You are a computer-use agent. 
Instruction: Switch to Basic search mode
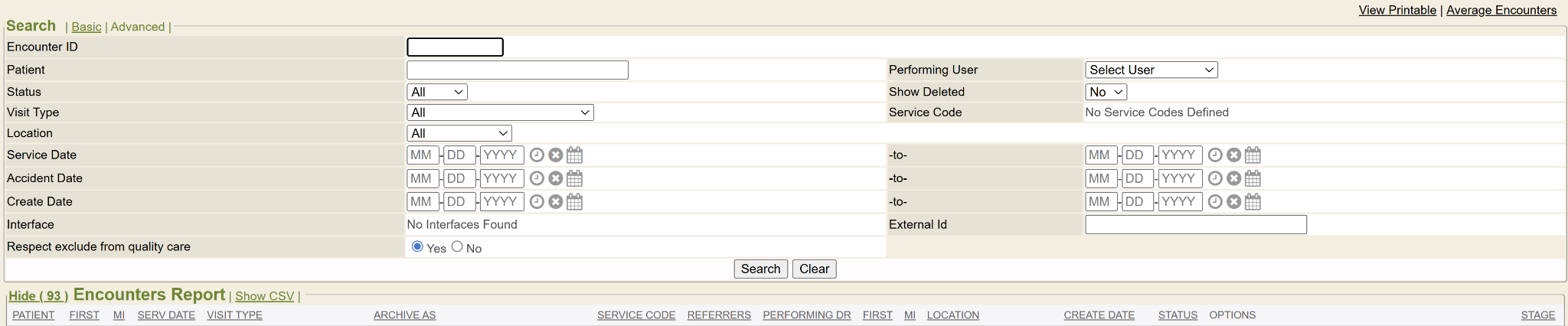87,27
